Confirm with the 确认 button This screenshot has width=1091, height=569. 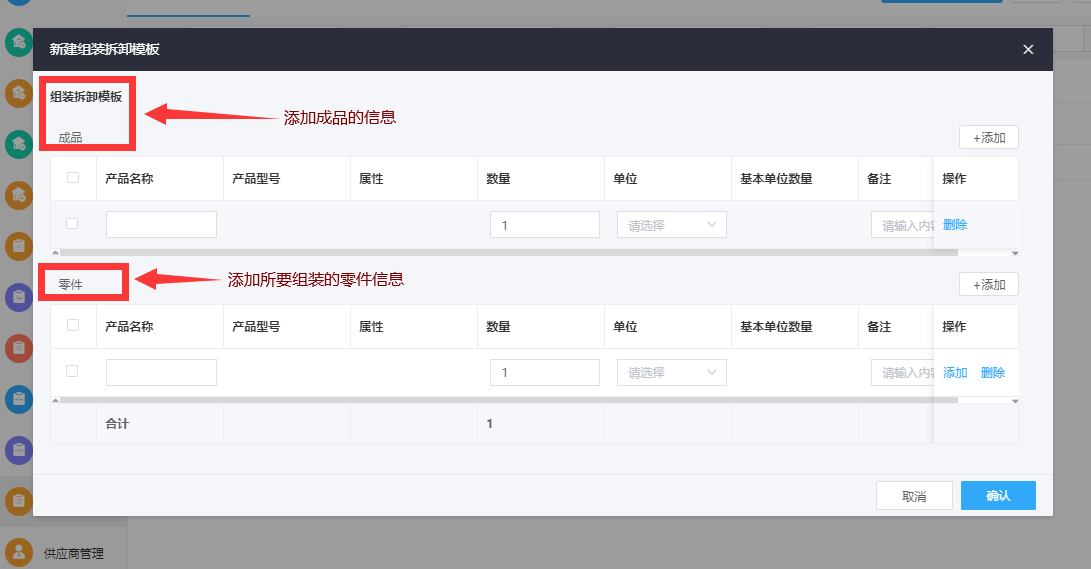(x=998, y=495)
